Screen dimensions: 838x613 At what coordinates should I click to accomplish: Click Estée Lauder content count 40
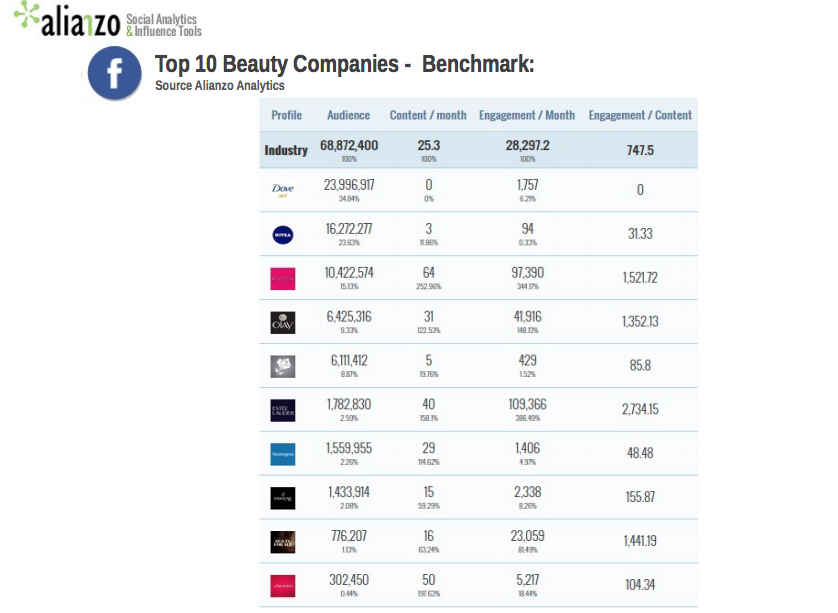click(x=429, y=404)
